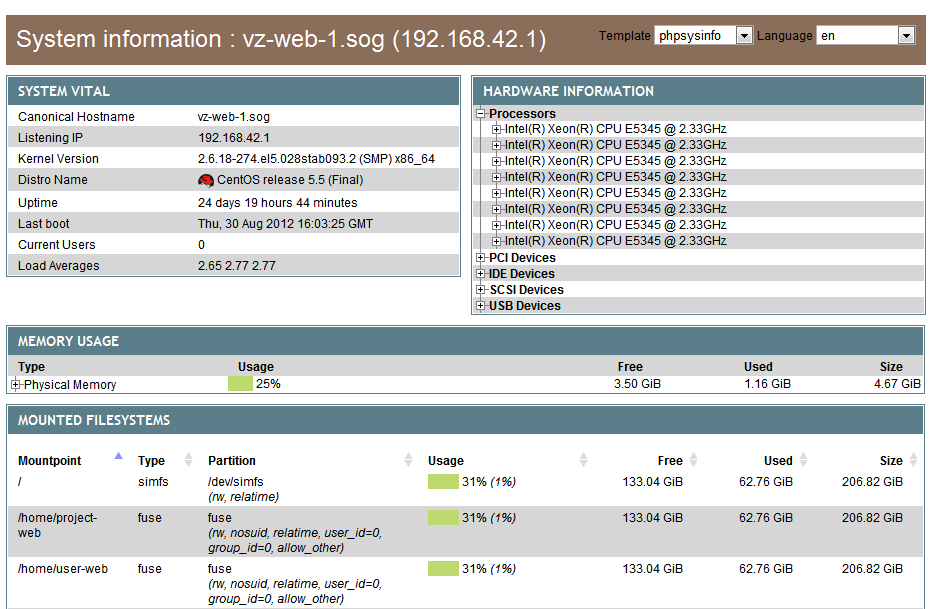Click the Size column sort arrows in filesystems

point(912,461)
